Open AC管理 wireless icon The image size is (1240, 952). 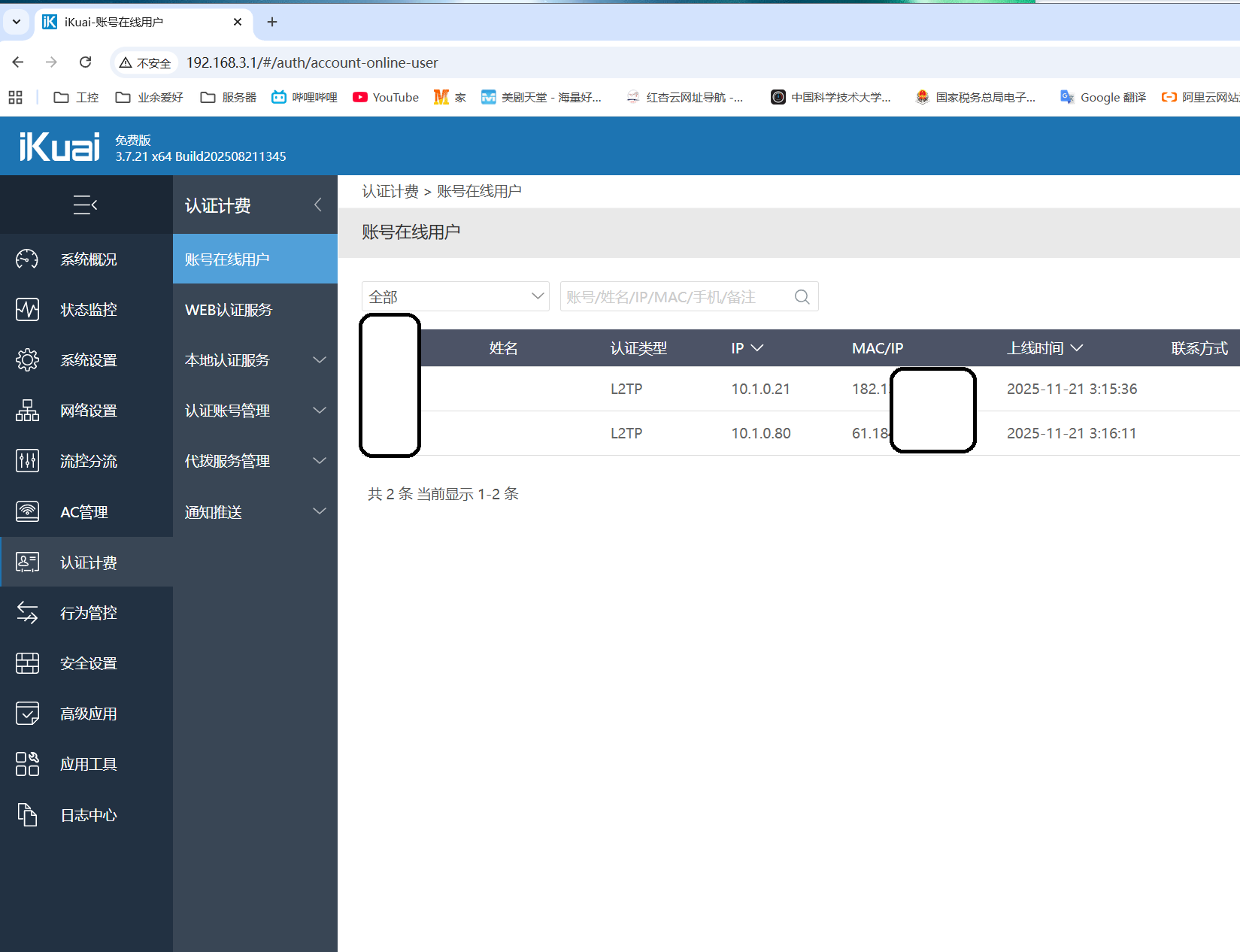pos(27,511)
